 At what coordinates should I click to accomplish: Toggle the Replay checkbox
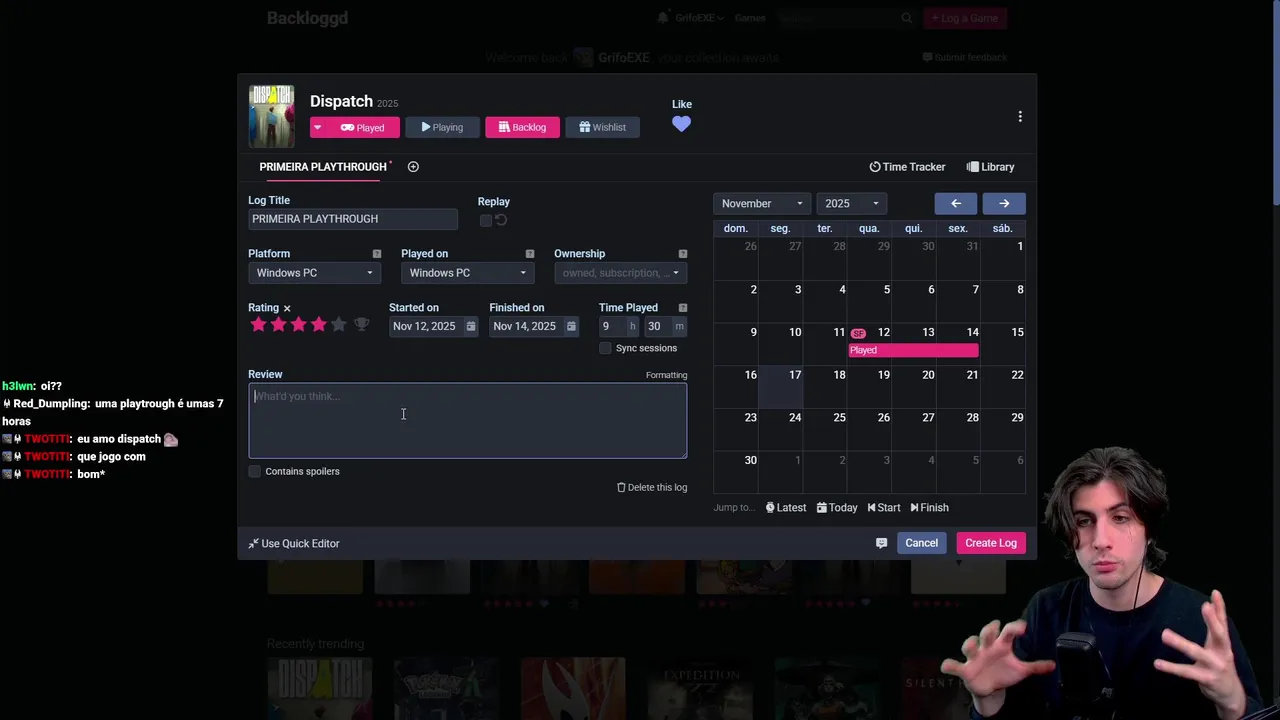click(x=486, y=220)
